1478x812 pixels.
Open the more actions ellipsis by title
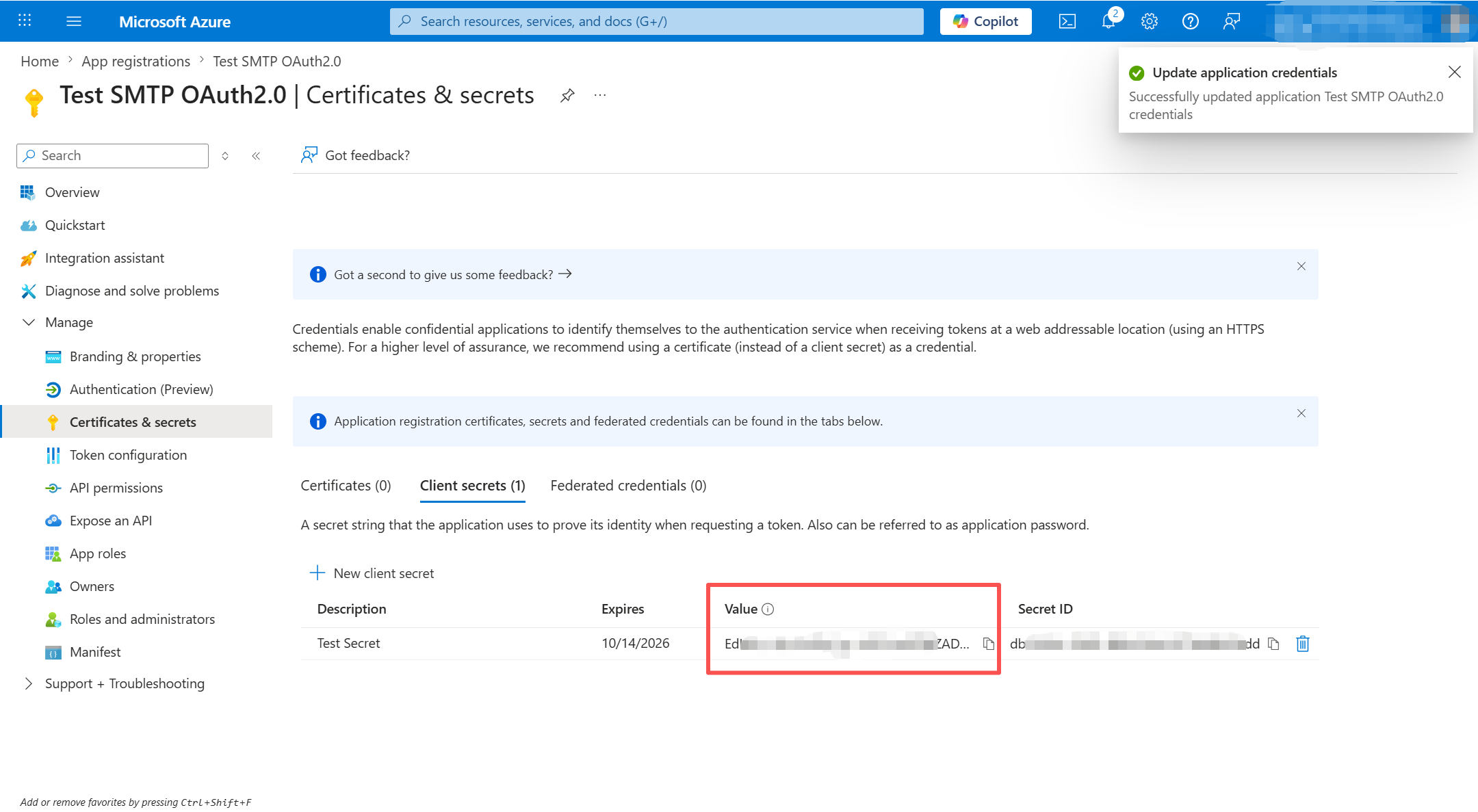pos(600,95)
